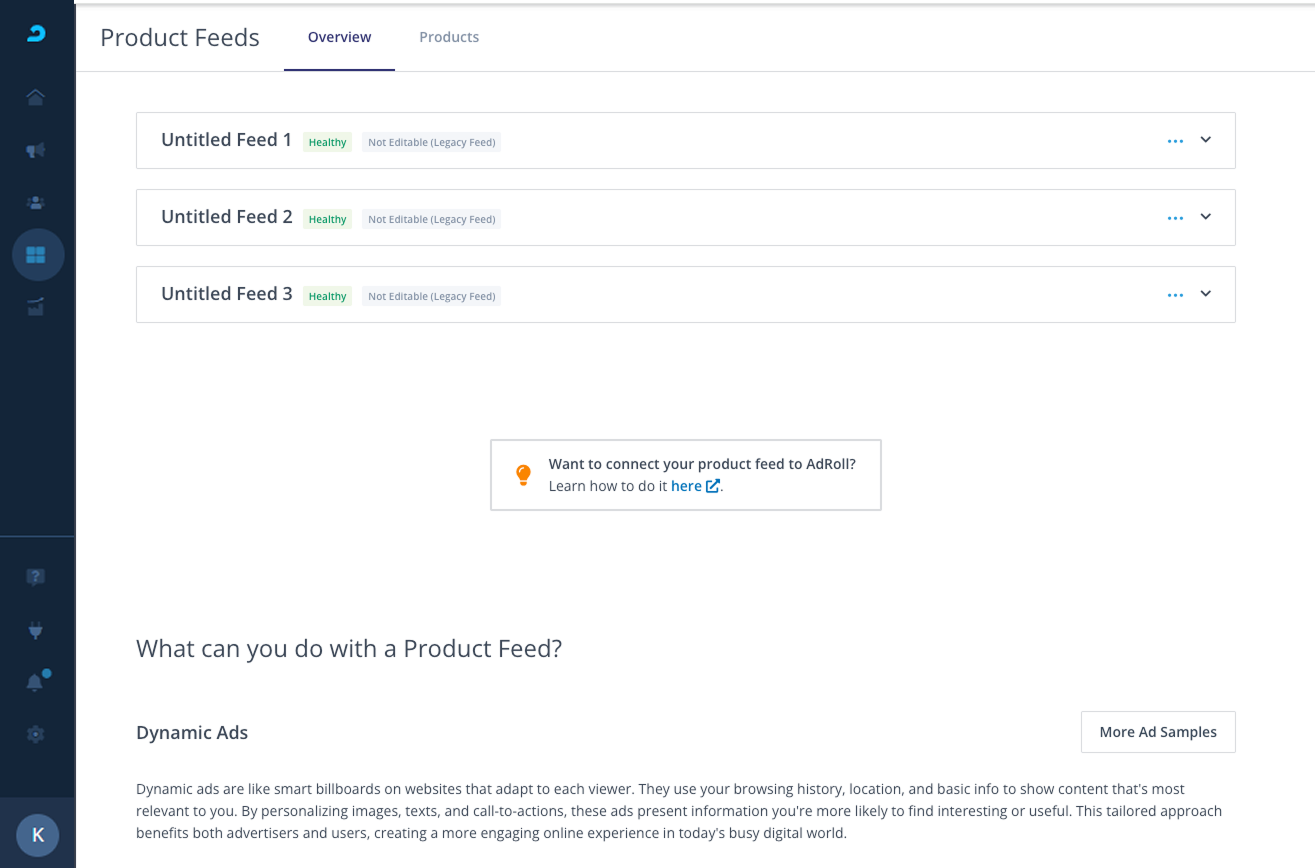Image resolution: width=1315 pixels, height=868 pixels.
Task: Open Campaigns megaphone icon in sidebar
Action: pyautogui.click(x=36, y=150)
